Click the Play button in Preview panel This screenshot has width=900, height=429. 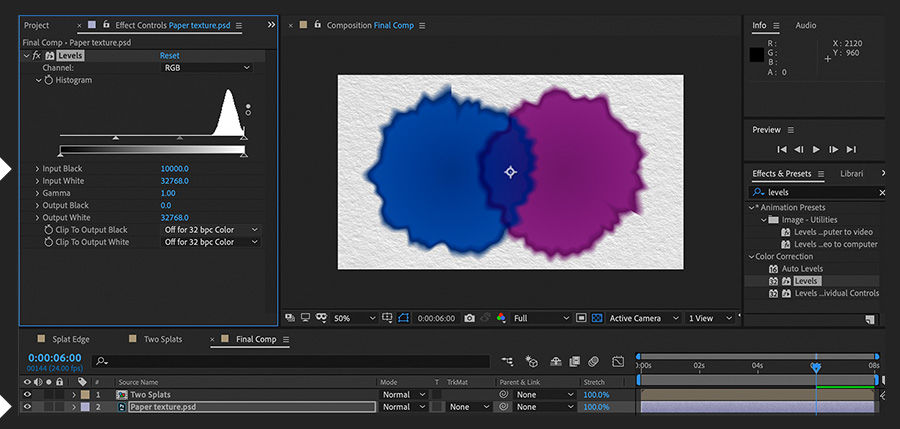click(816, 149)
